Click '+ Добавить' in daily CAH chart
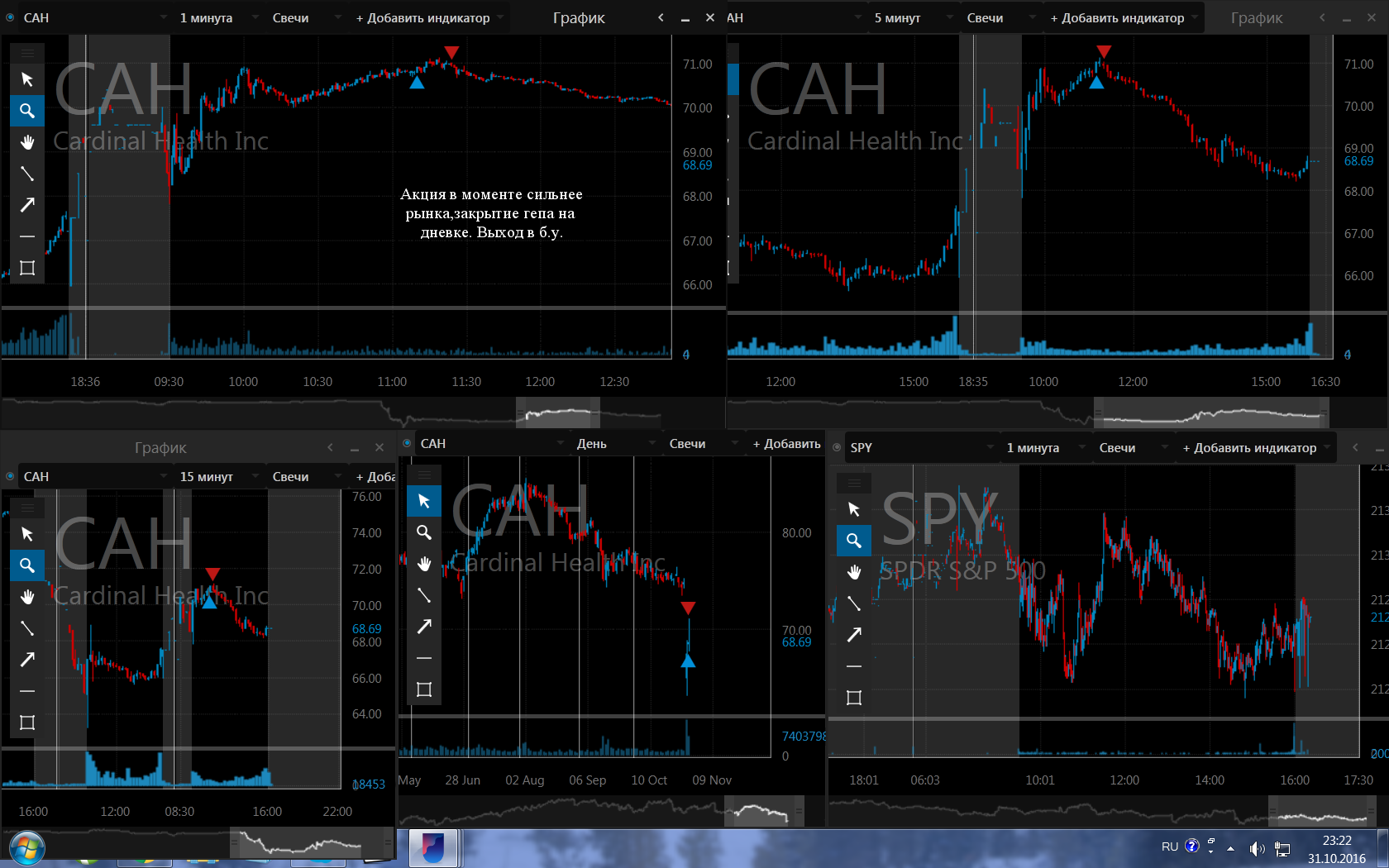This screenshot has height=868, width=1389. pos(786,443)
